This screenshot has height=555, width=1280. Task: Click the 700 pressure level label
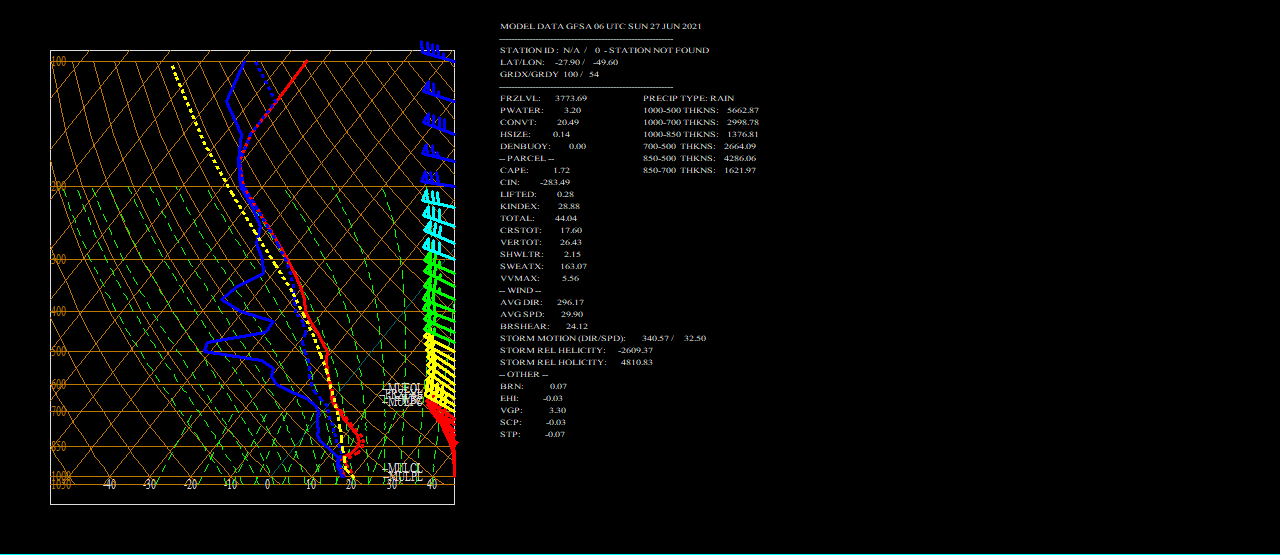(x=59, y=411)
